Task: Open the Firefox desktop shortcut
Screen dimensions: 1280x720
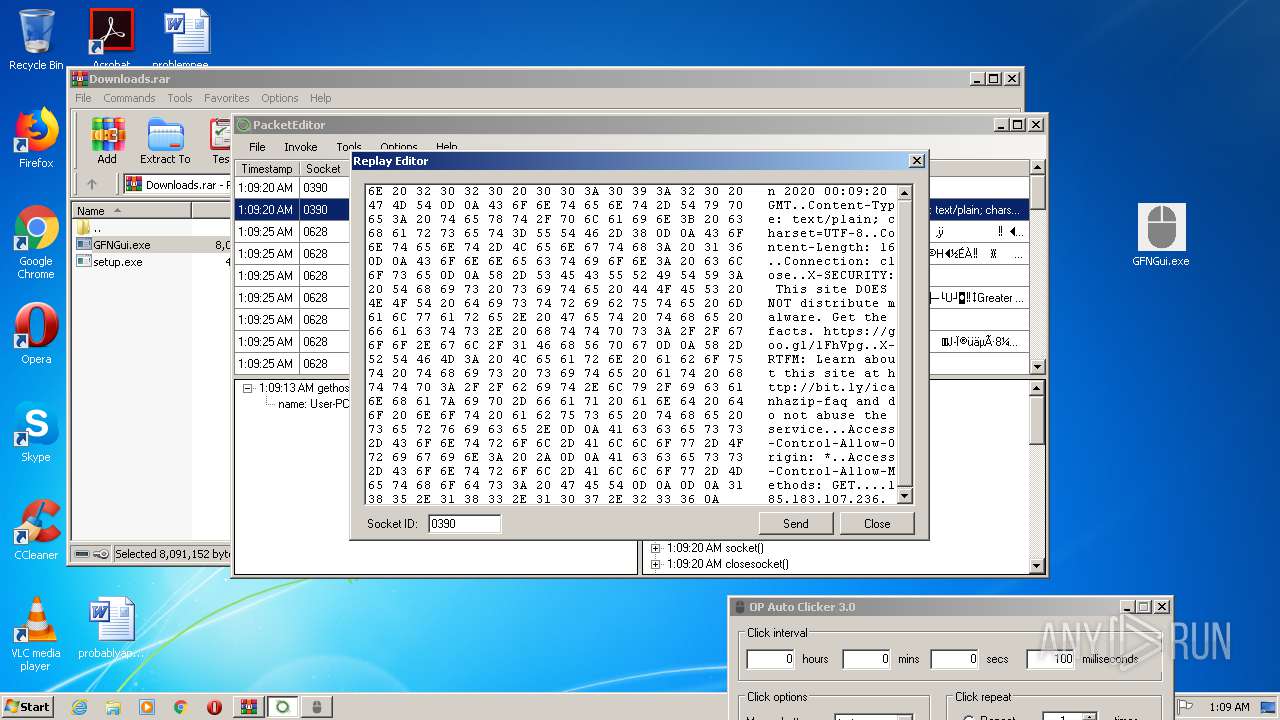Action: tap(36, 139)
